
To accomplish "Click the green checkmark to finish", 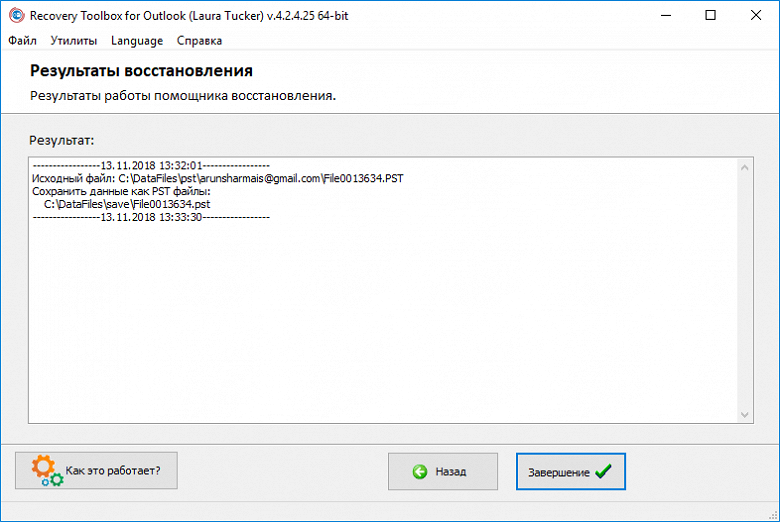I will point(603,472).
